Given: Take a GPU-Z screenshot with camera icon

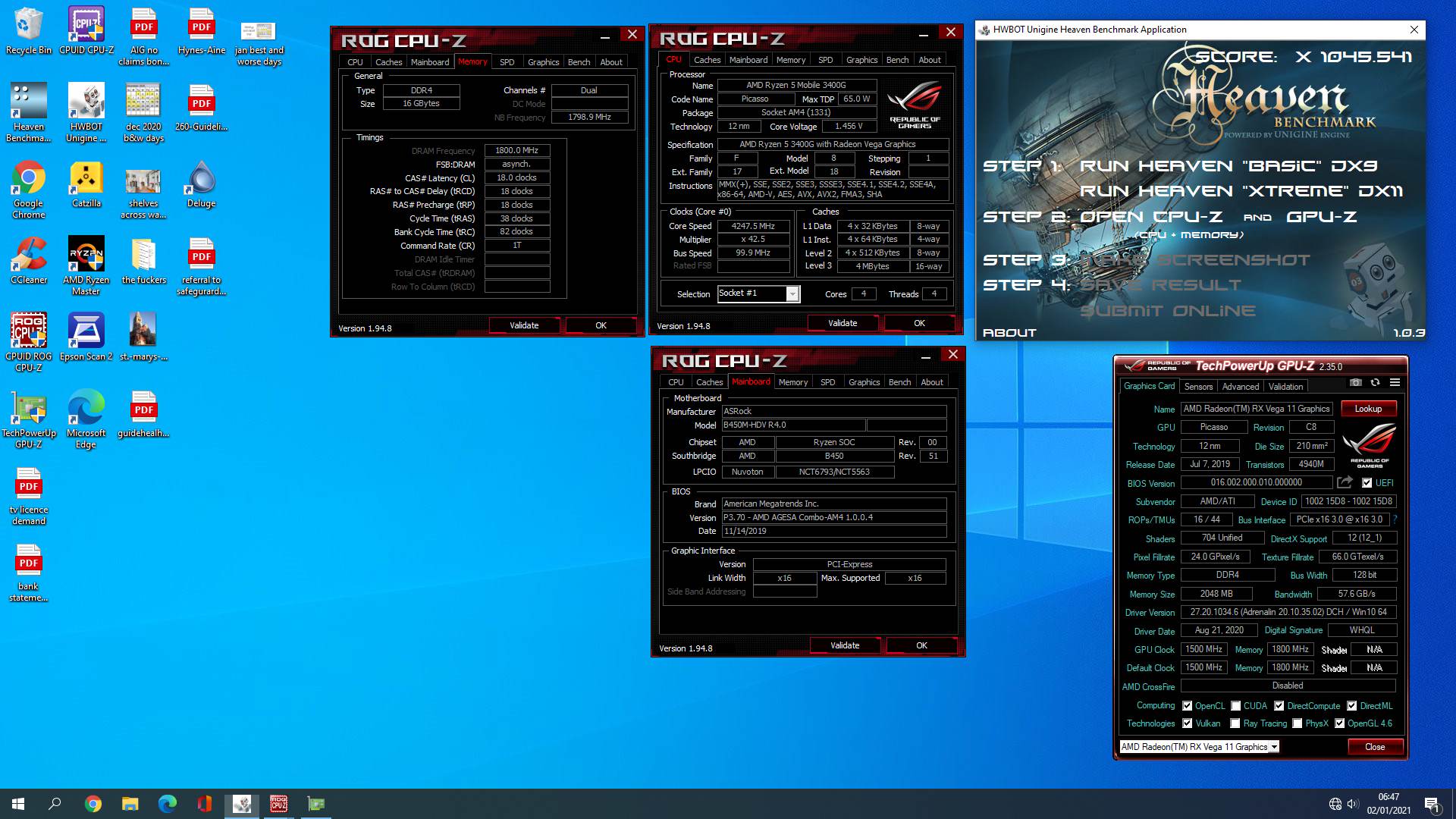Looking at the screenshot, I should pos(1356,383).
